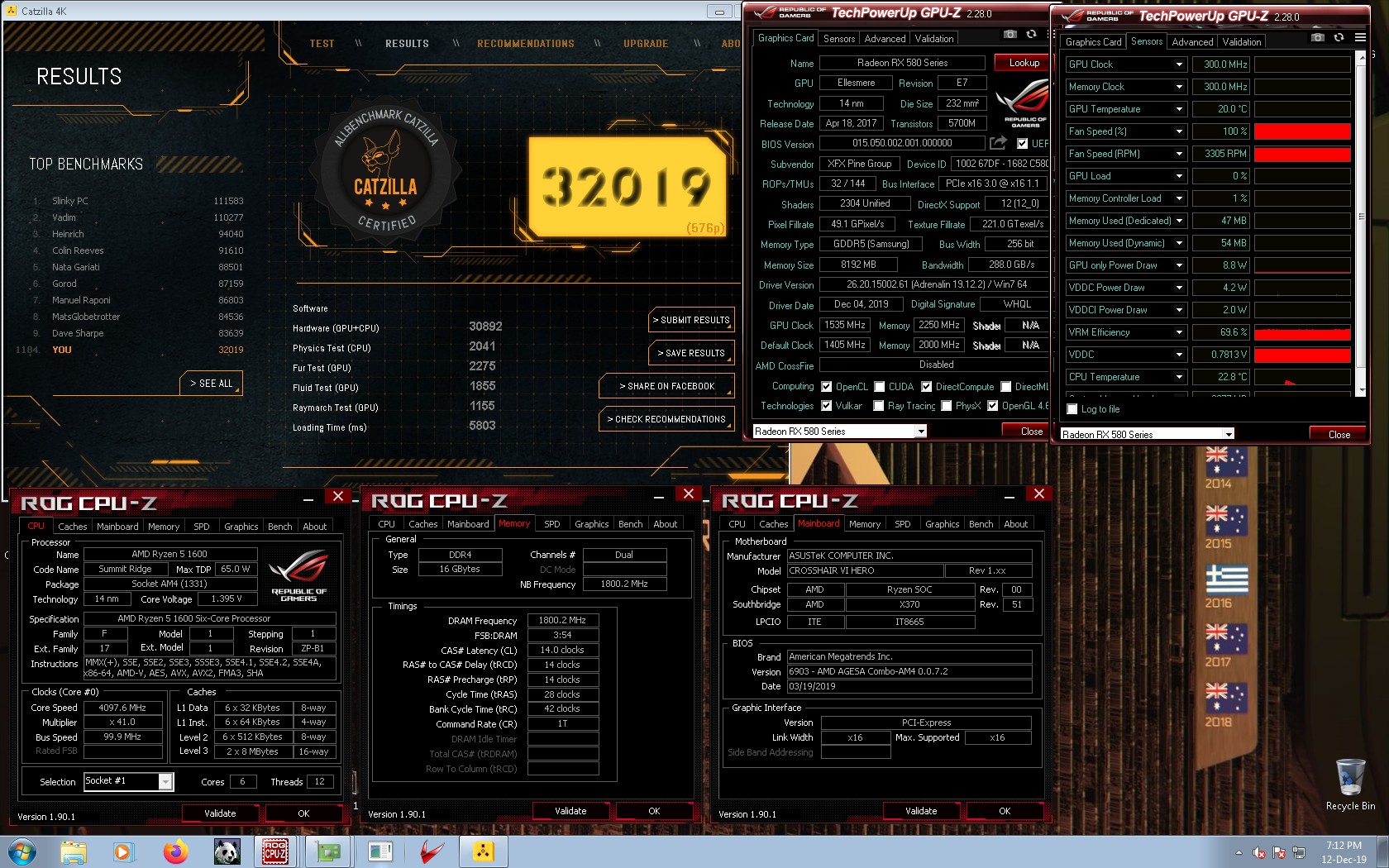1389x868 pixels.
Task: Open Windows Media Player from taskbar
Action: [x=123, y=851]
